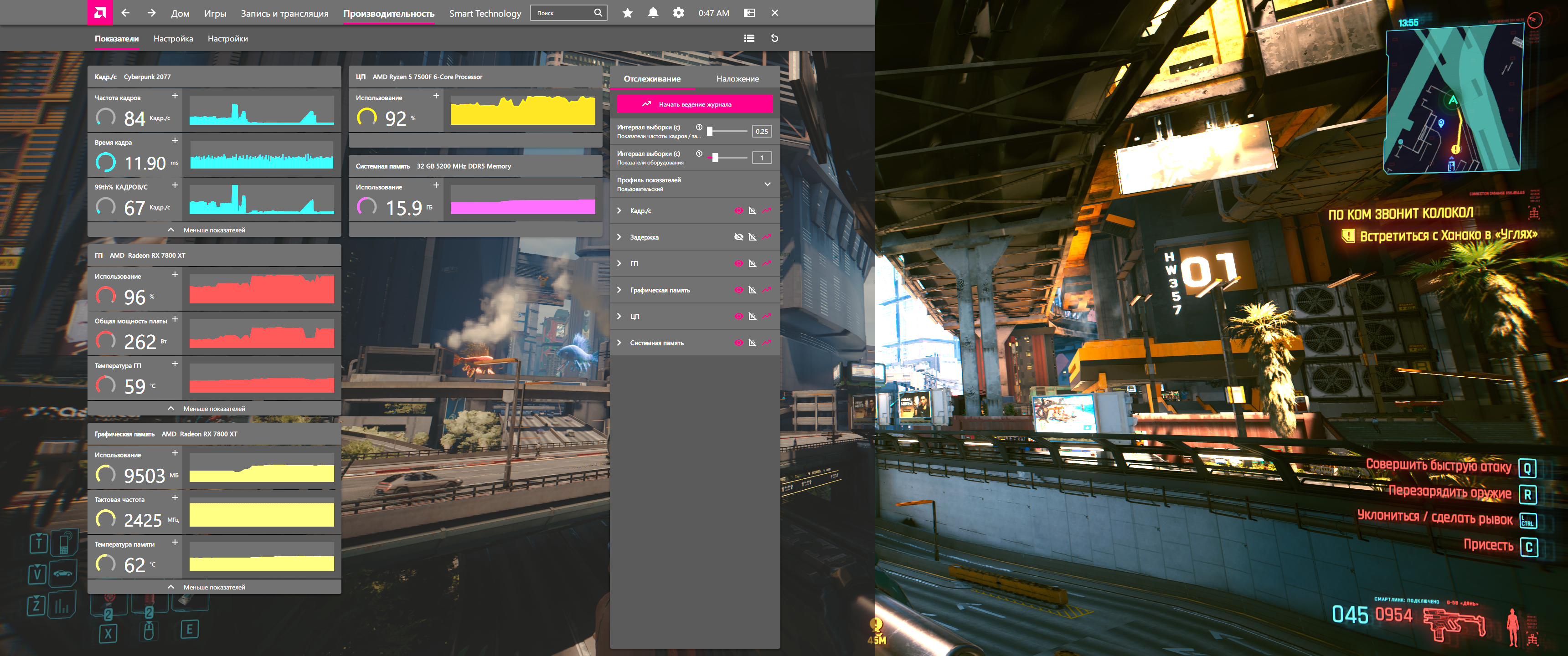The width and height of the screenshot is (1568, 656).
Task: Switch to Наложение tab
Action: pyautogui.click(x=737, y=79)
